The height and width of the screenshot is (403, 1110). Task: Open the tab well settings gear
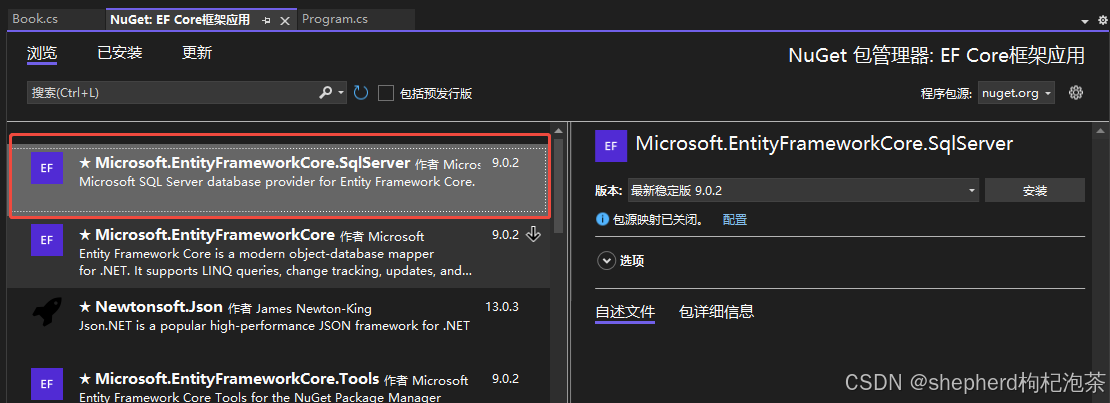pyautogui.click(x=1102, y=21)
